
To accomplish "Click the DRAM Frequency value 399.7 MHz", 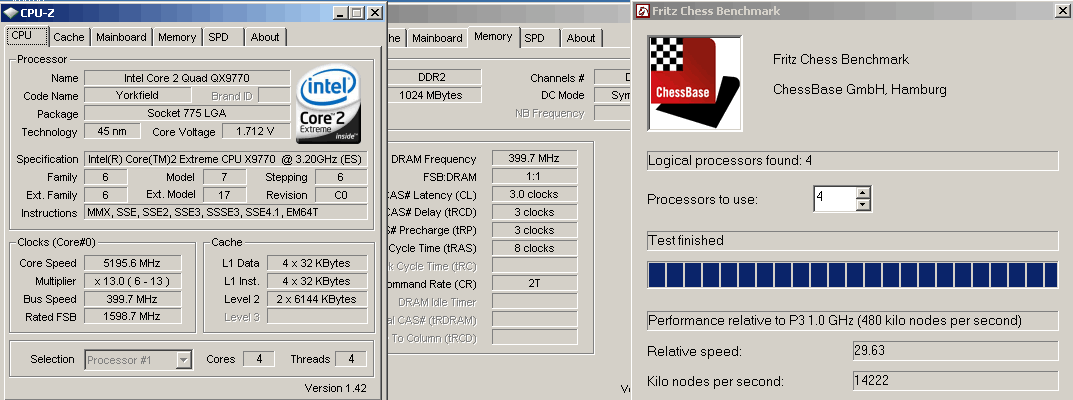I will (x=534, y=159).
